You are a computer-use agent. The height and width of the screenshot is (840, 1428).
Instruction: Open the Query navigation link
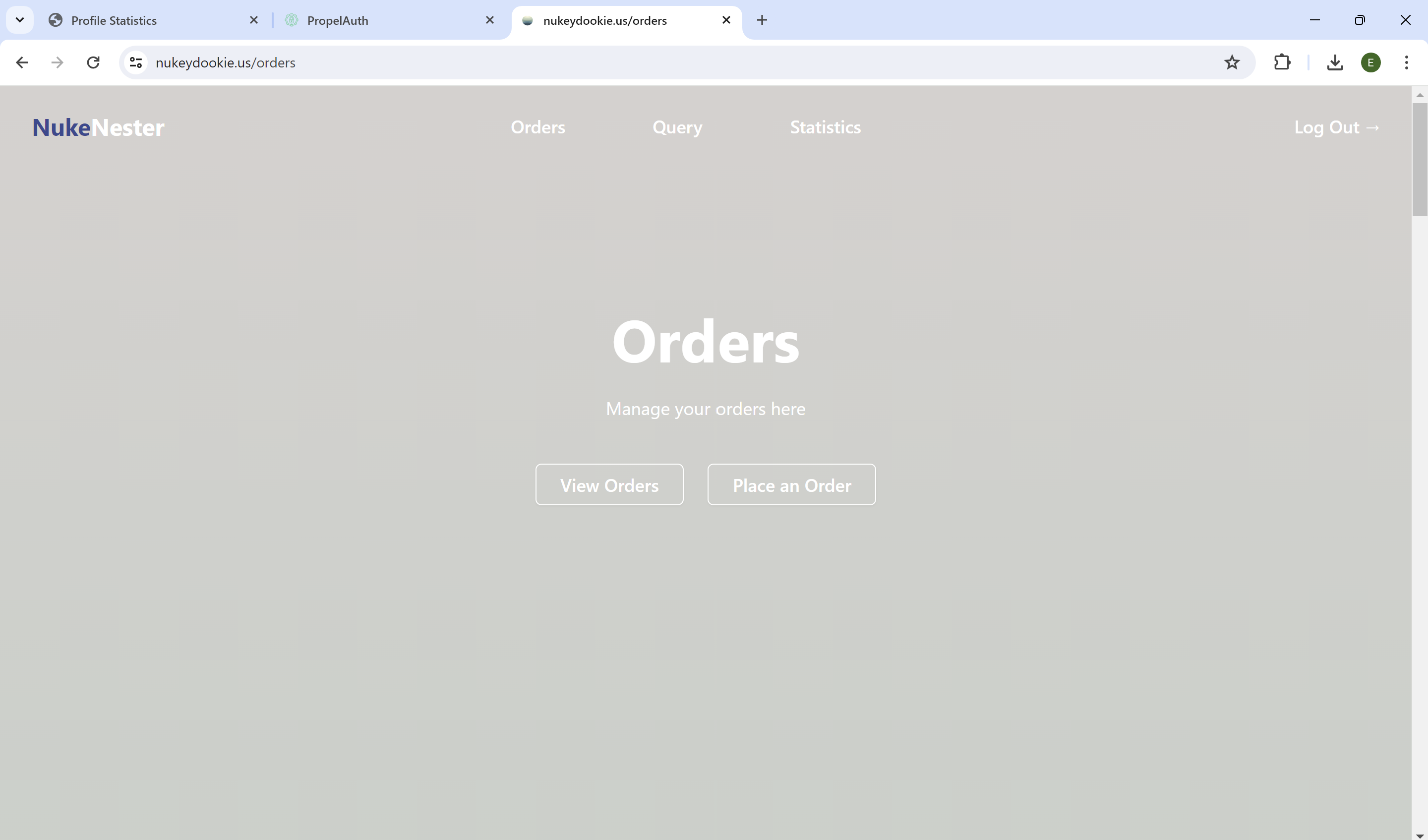click(x=677, y=127)
